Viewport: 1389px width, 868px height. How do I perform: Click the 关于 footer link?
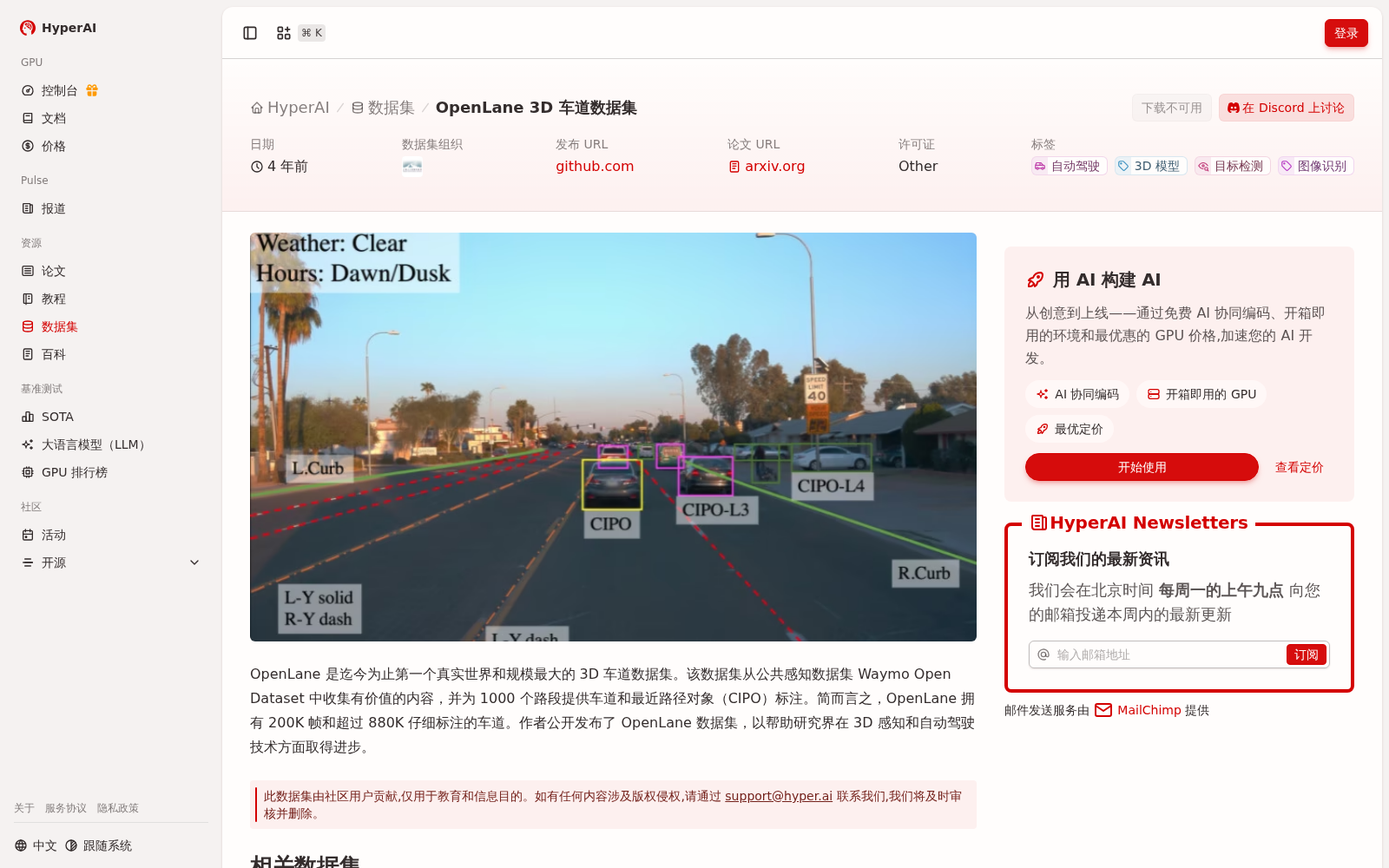(24, 808)
